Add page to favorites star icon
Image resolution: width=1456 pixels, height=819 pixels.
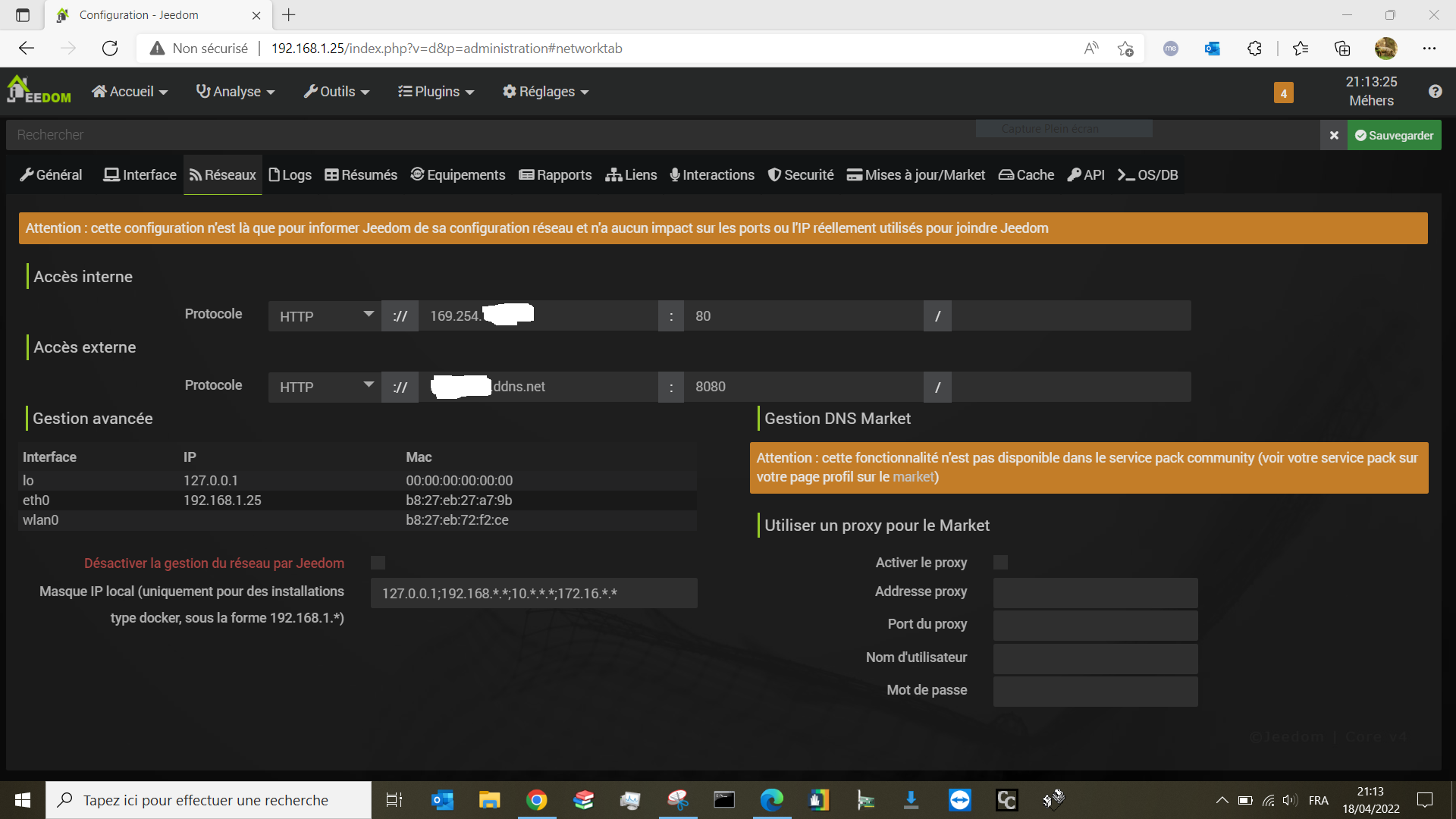click(1125, 49)
